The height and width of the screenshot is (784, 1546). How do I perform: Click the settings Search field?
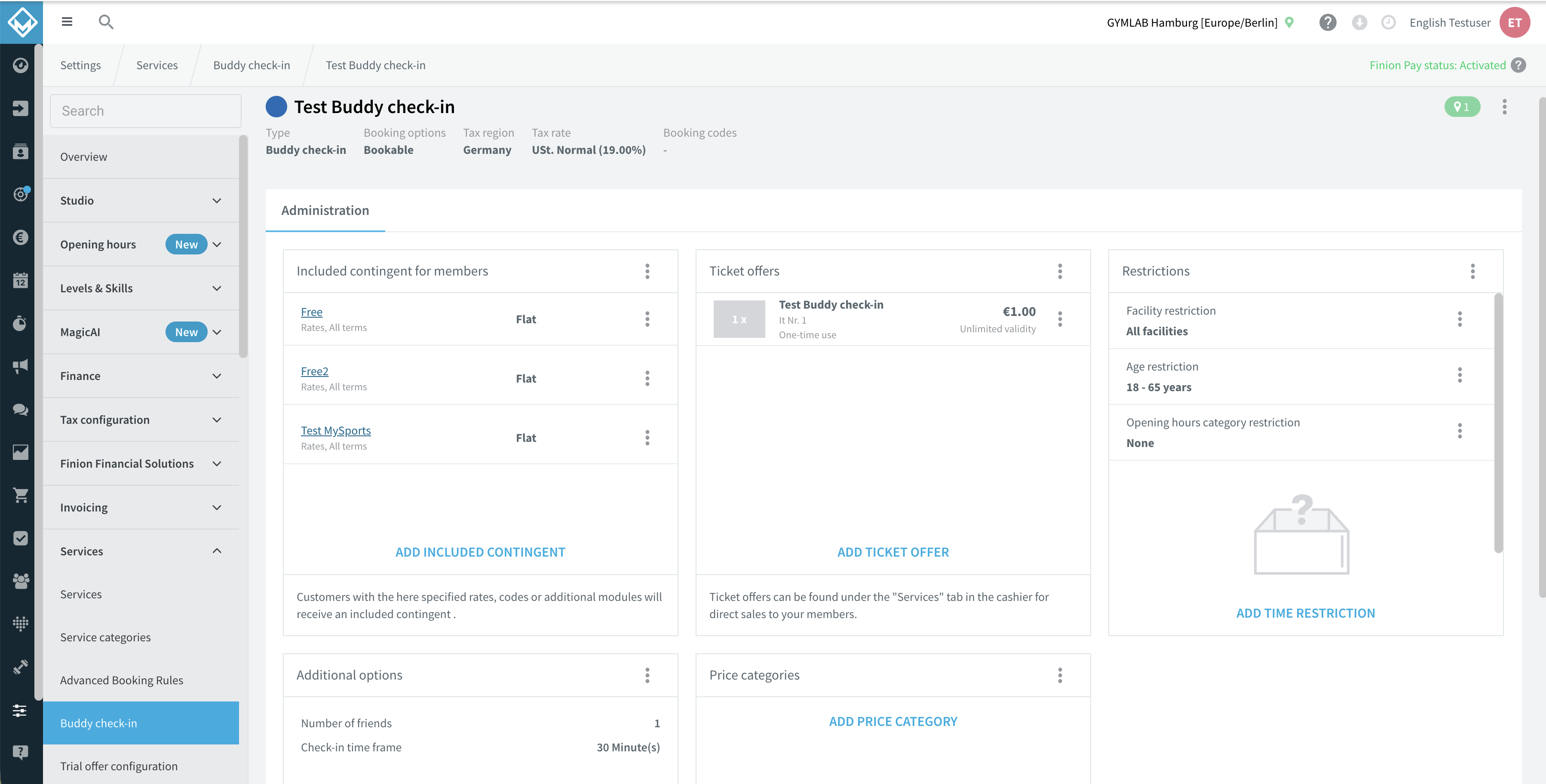(x=145, y=111)
